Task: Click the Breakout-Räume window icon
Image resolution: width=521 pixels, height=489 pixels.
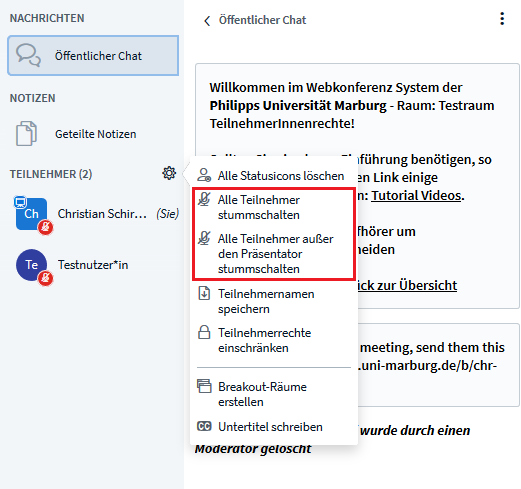Action: (x=204, y=386)
